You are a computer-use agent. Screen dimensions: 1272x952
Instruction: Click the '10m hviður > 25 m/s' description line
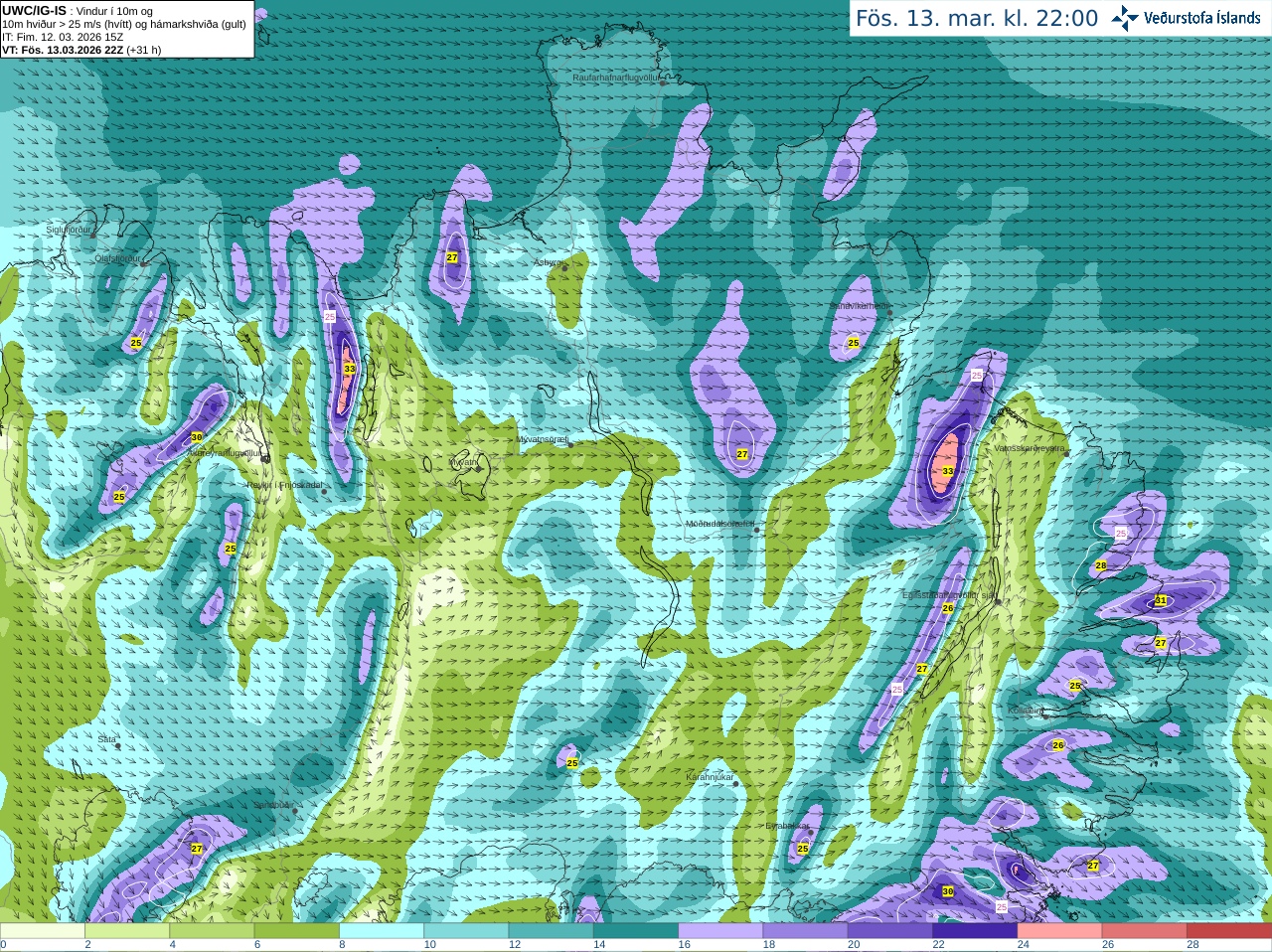(x=124, y=24)
